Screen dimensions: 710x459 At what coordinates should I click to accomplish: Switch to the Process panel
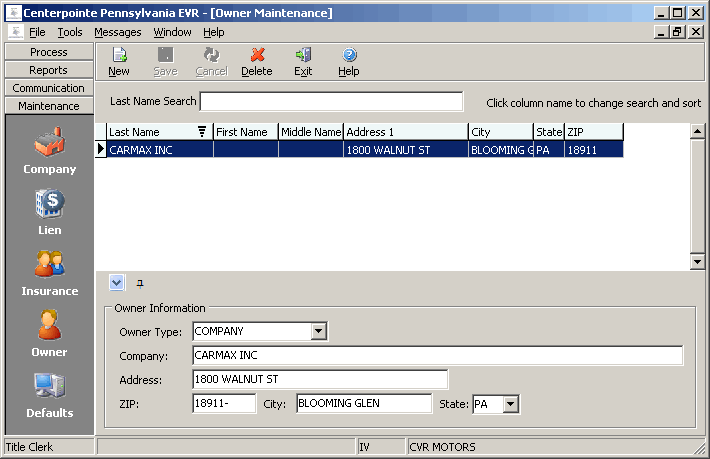point(49,52)
